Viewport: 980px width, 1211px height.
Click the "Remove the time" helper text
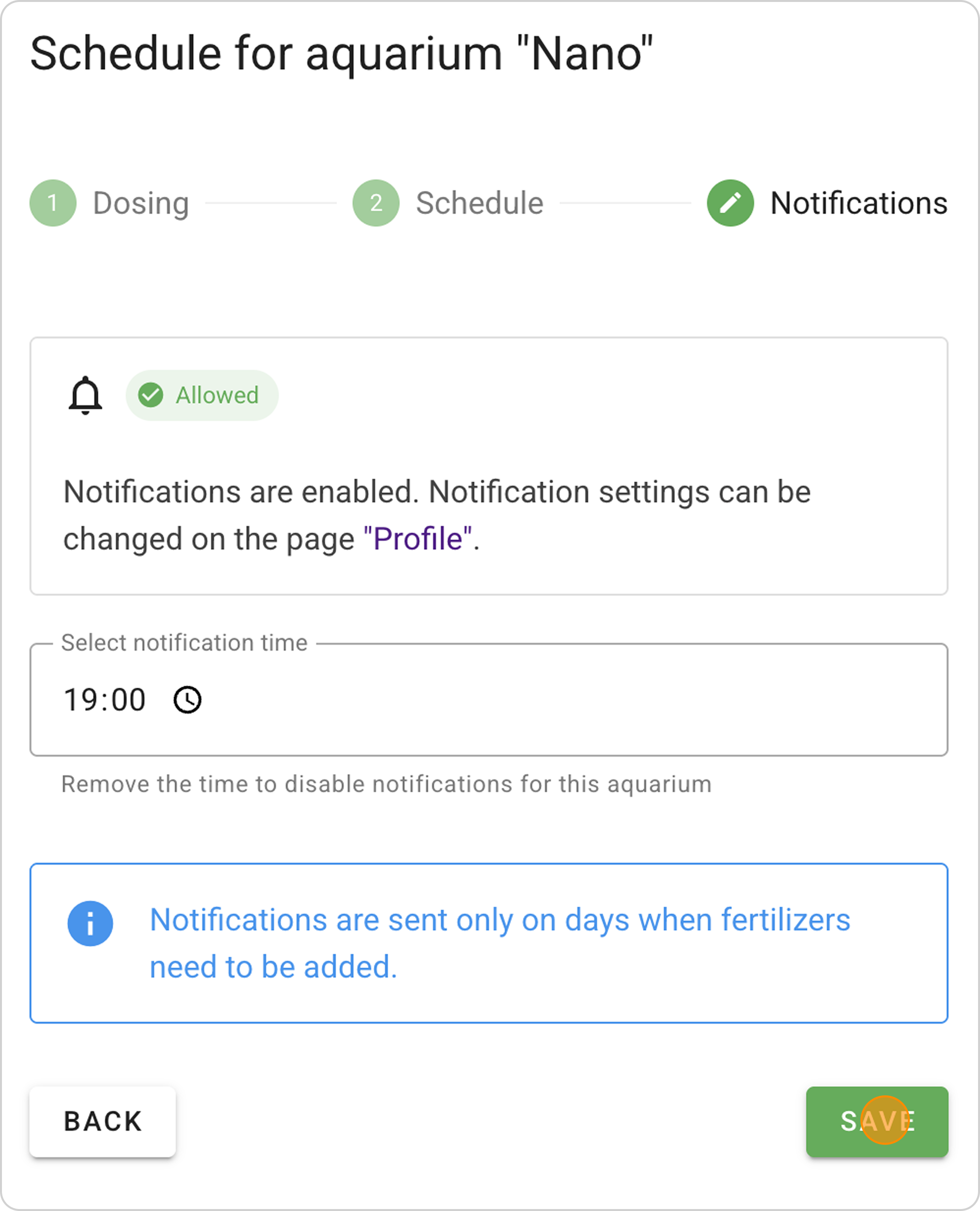coord(386,784)
